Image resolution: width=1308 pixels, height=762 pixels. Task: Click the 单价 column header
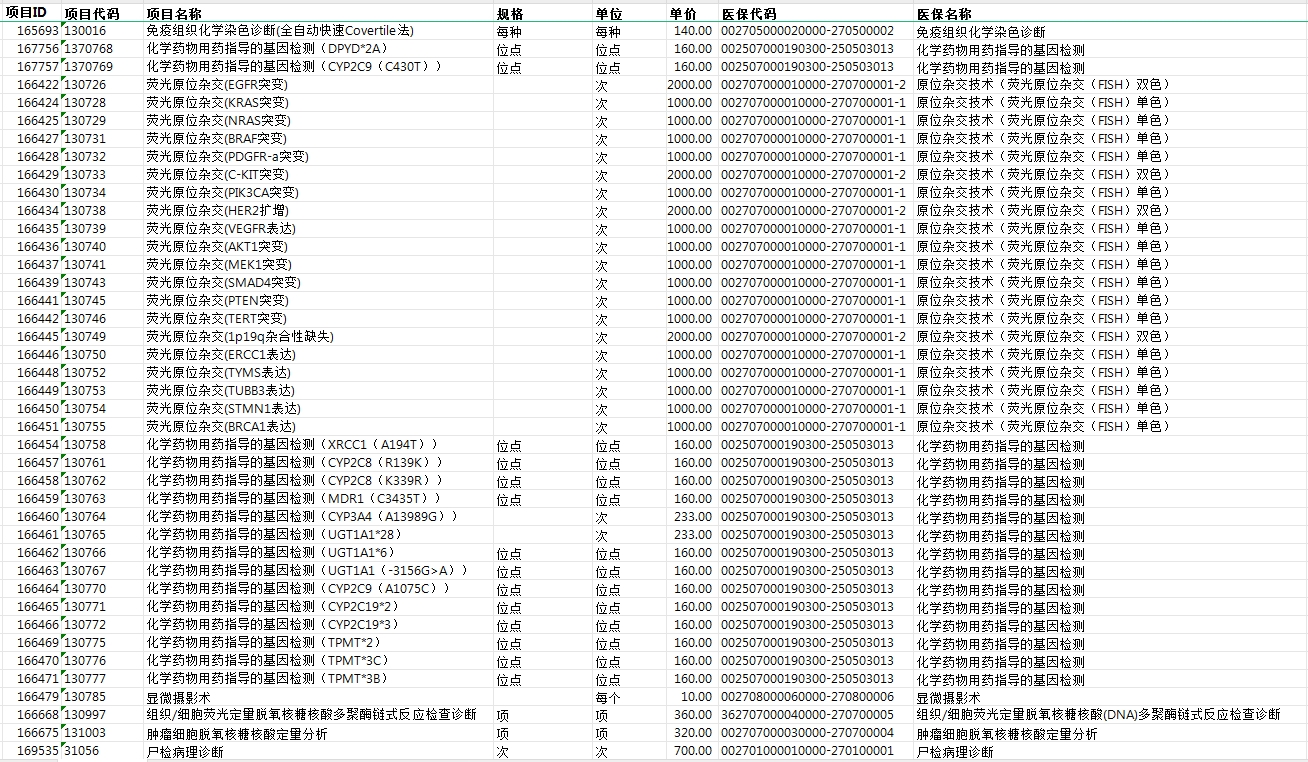683,14
